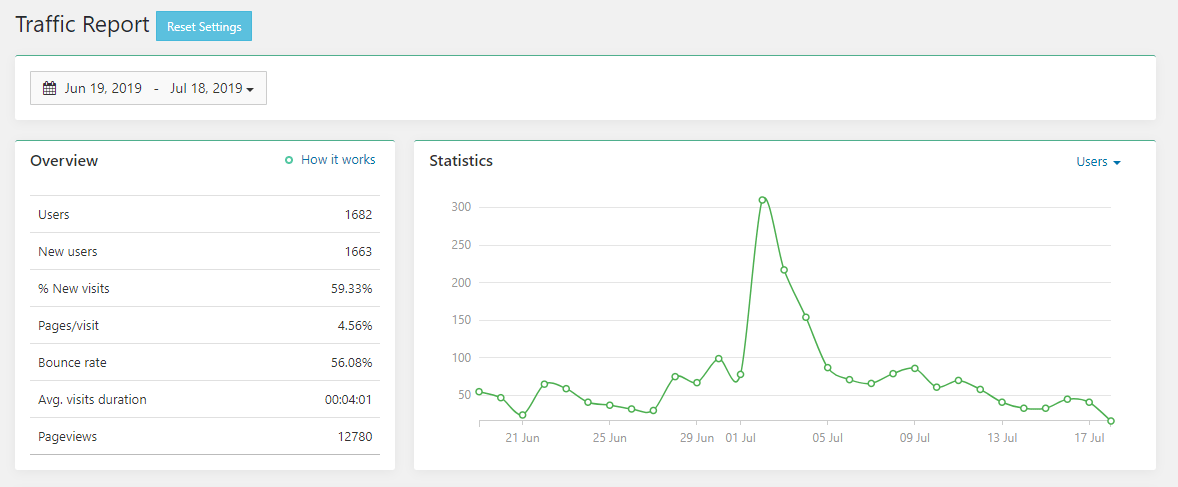
Task: Click the caret arrow after Jul 18, 2019
Action: pos(250,89)
